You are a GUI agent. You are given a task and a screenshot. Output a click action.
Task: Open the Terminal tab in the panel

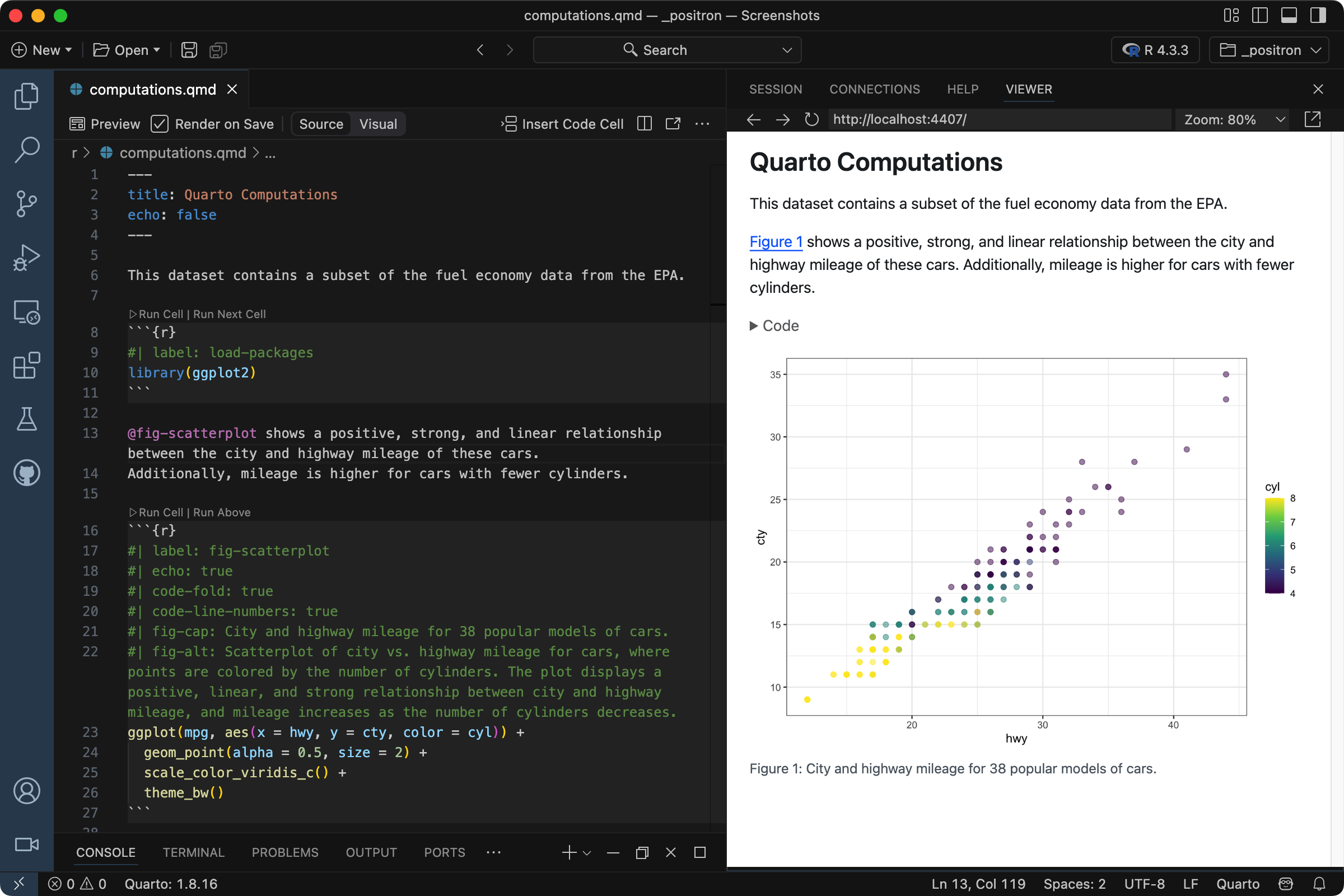(194, 852)
